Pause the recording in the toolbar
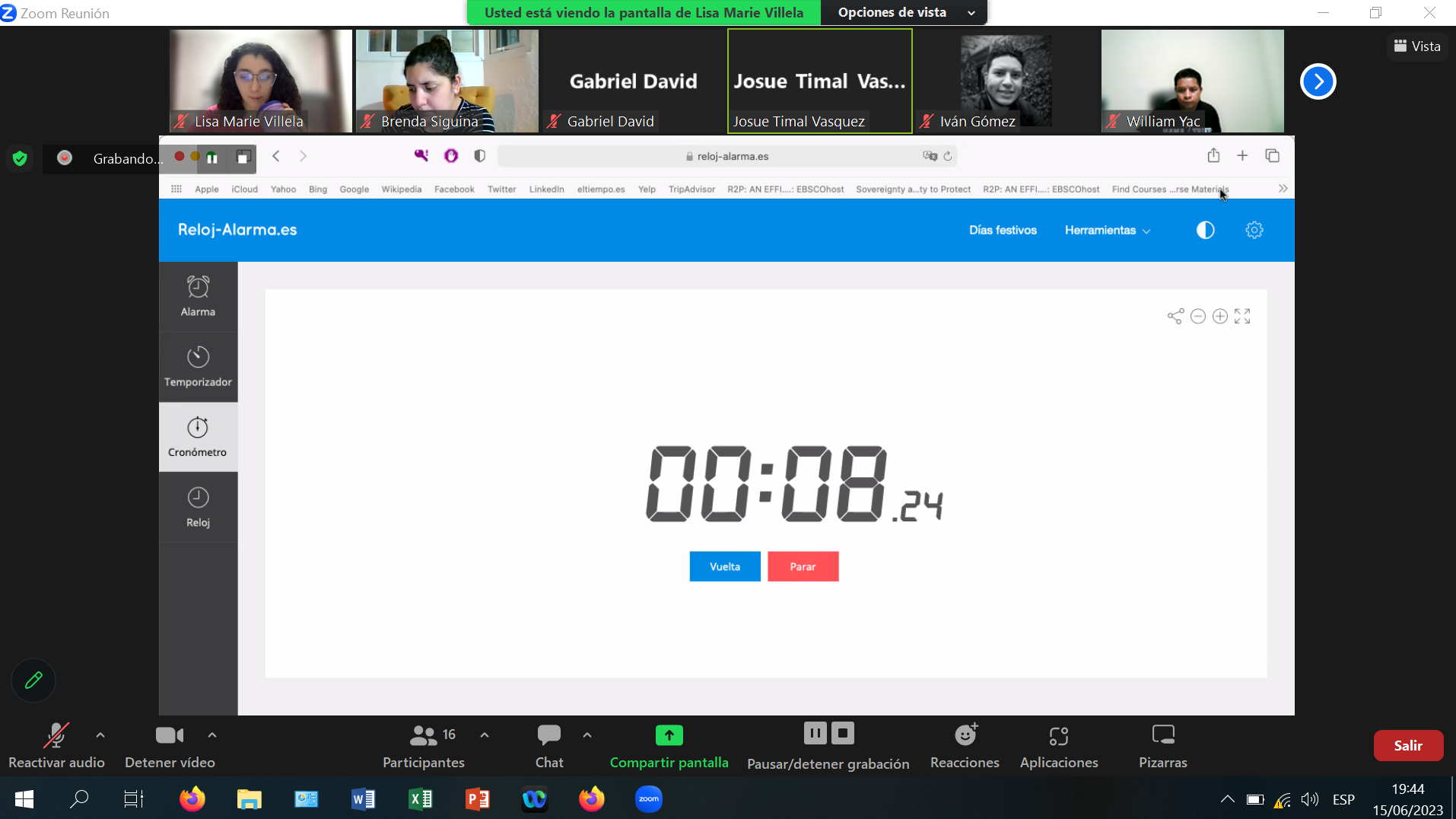 pyautogui.click(x=815, y=733)
